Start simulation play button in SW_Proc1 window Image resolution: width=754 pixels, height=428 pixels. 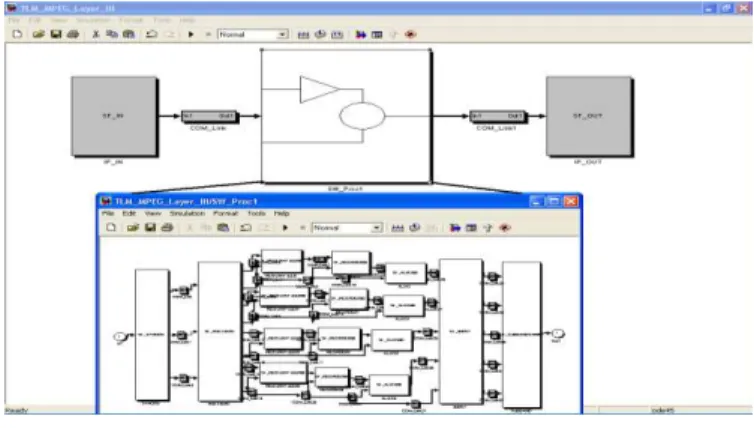285,228
